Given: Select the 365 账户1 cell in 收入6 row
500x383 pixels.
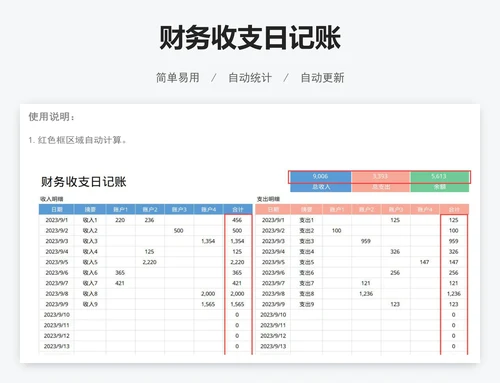Looking at the screenshot, I should tap(120, 273).
